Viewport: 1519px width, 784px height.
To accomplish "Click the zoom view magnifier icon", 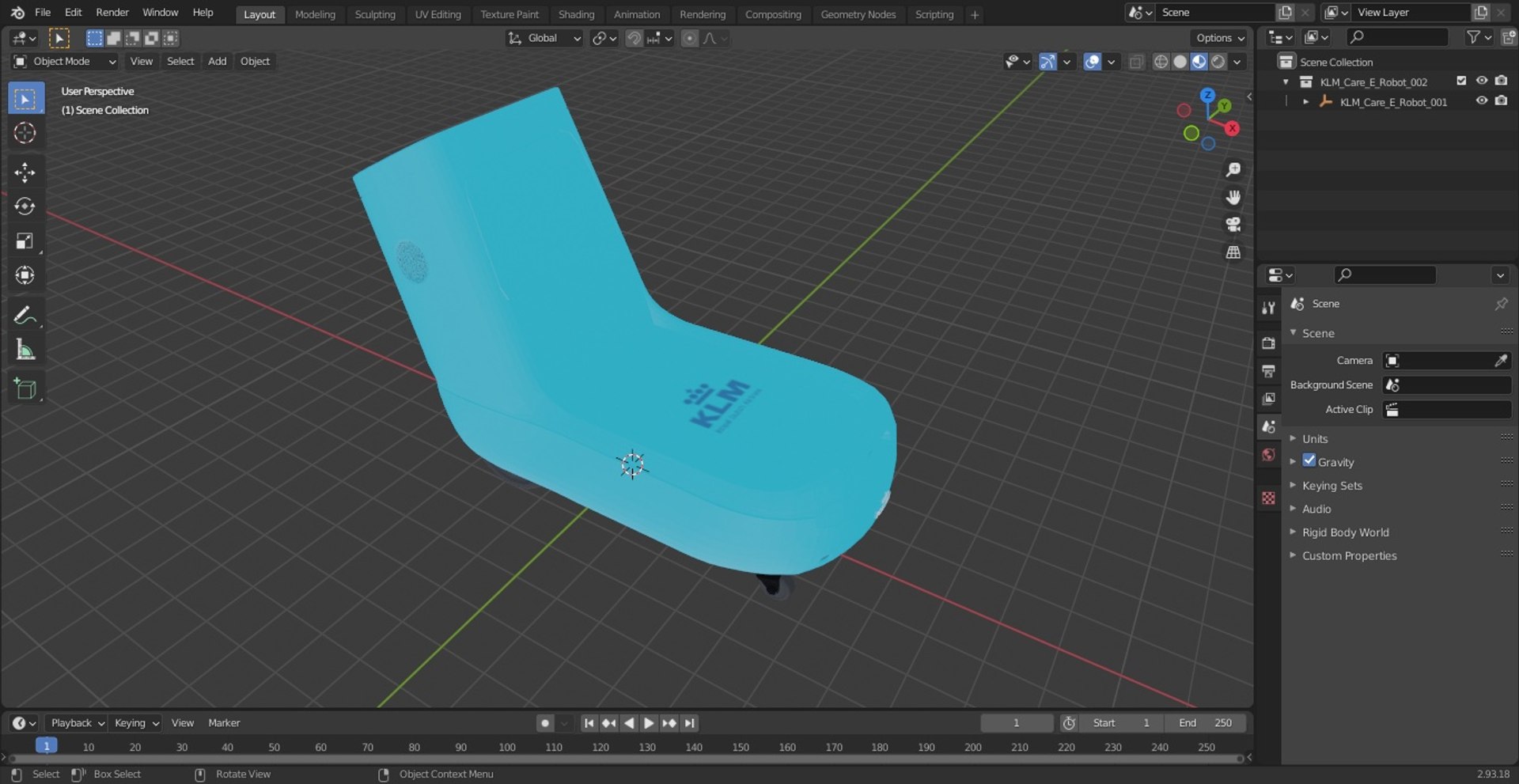I will (1233, 170).
